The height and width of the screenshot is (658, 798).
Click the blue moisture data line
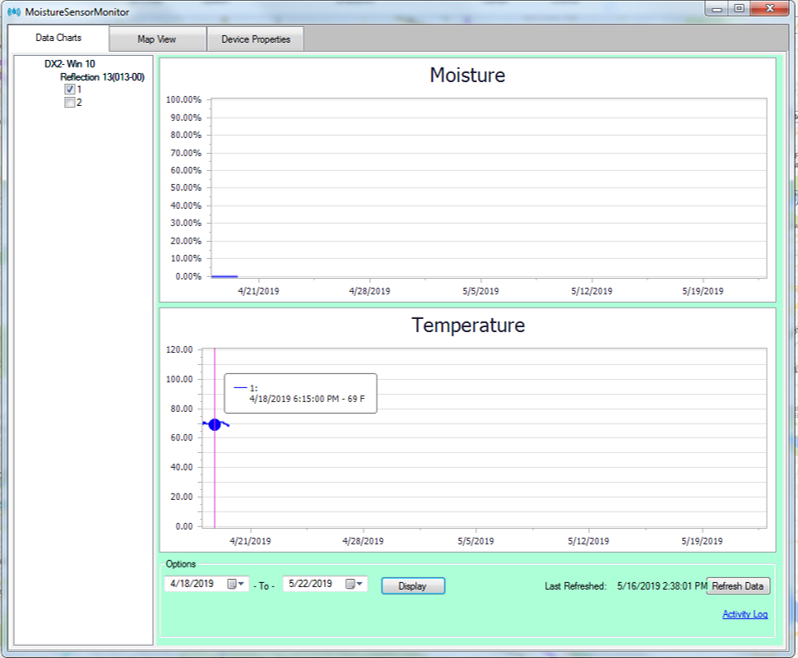tap(224, 276)
